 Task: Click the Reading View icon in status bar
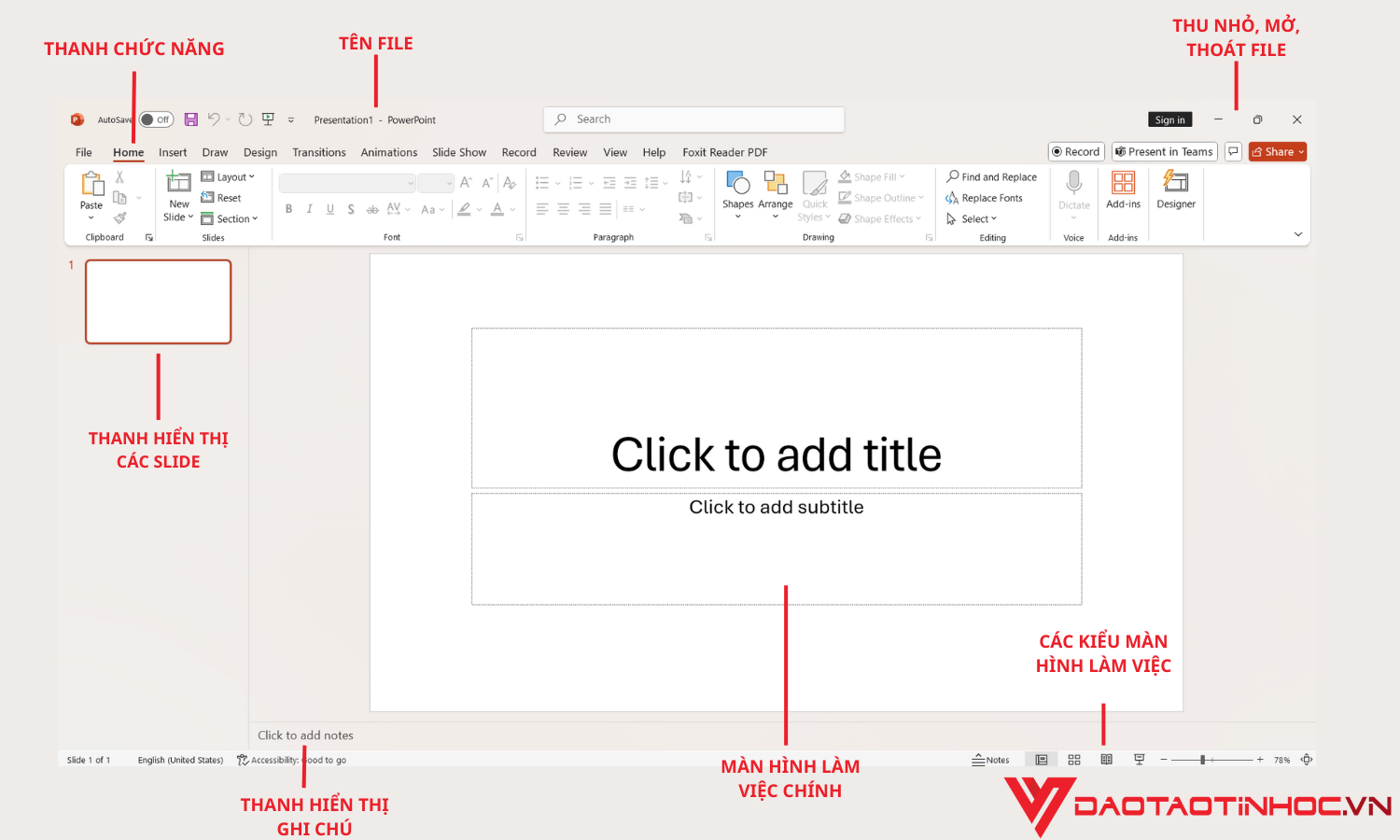pos(1106,759)
